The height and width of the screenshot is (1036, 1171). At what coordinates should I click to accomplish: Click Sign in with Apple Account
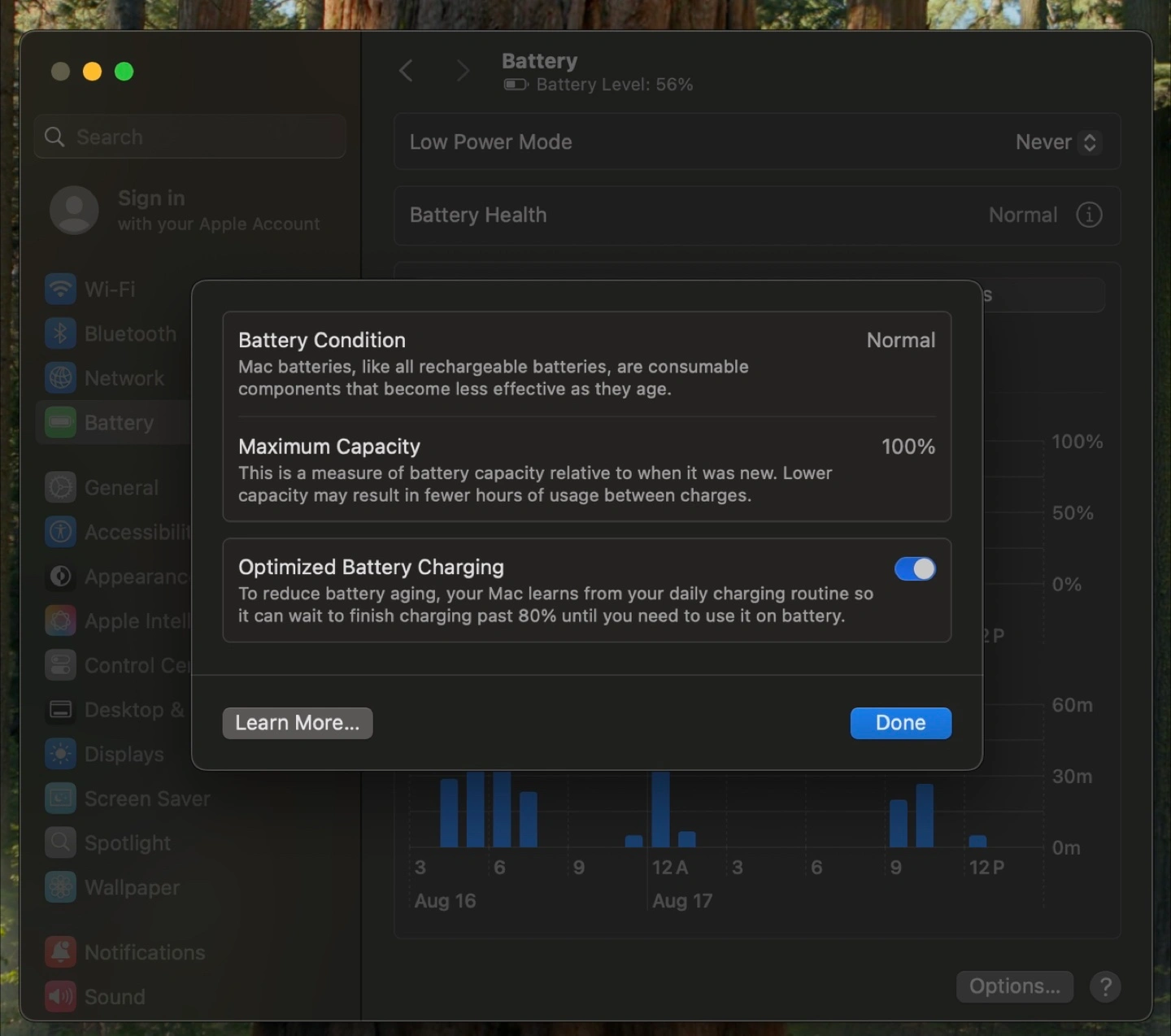tap(187, 211)
